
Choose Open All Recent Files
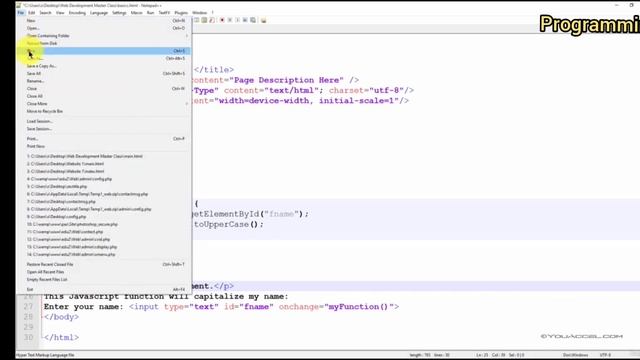pyautogui.click(x=104, y=272)
